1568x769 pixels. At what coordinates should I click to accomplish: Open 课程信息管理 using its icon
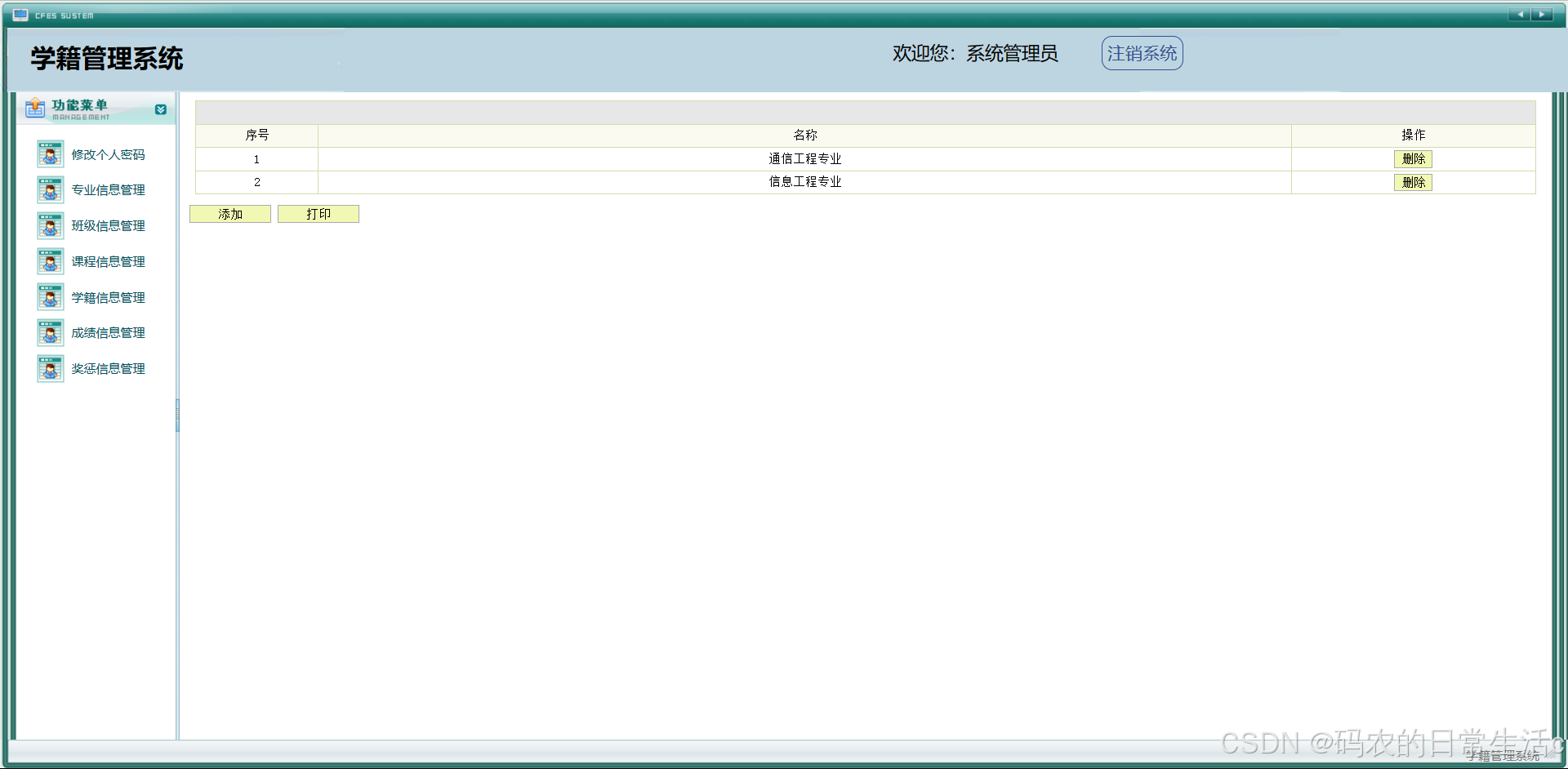pyautogui.click(x=50, y=261)
